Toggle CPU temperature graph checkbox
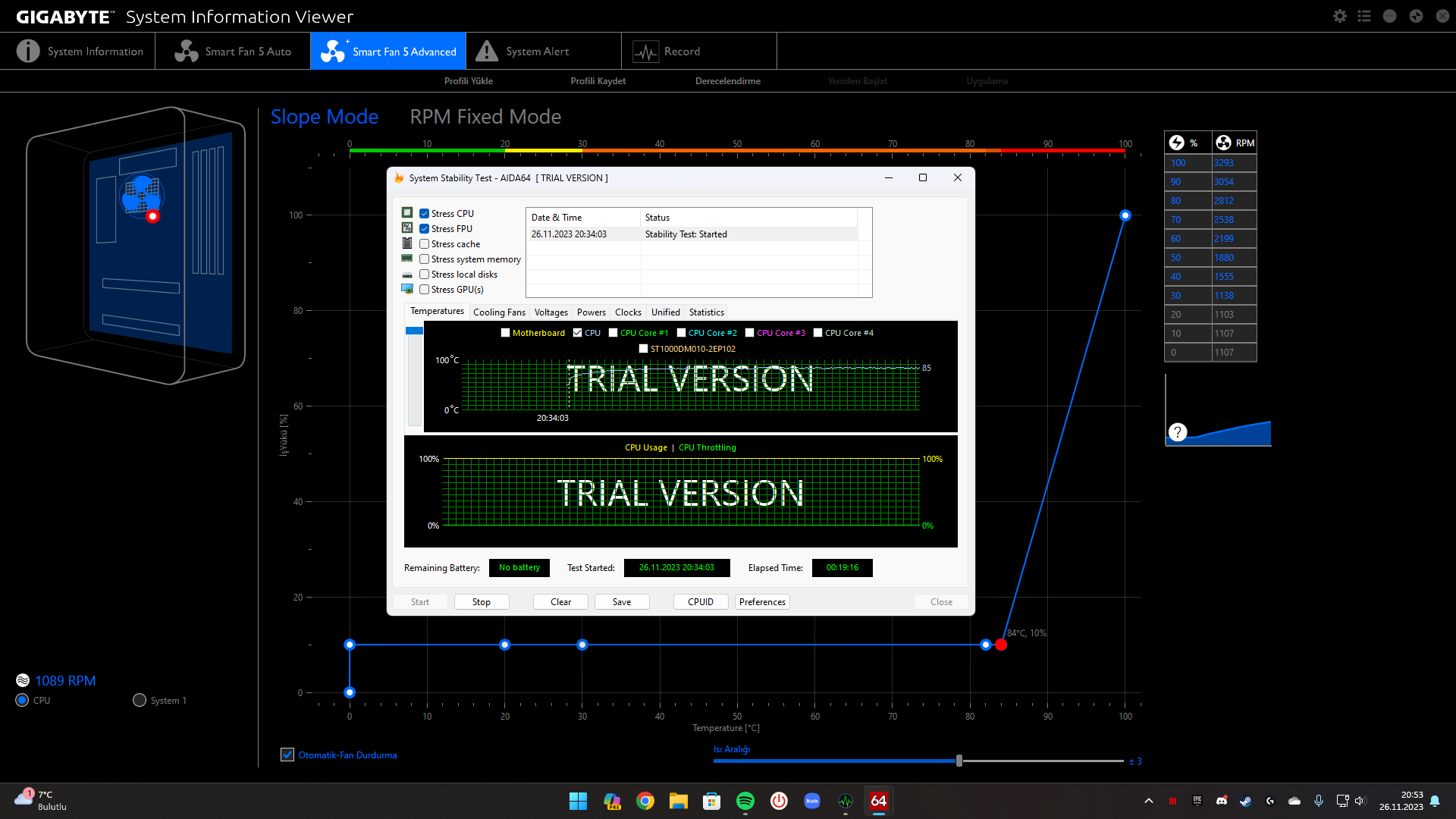1456x819 pixels. 578,333
